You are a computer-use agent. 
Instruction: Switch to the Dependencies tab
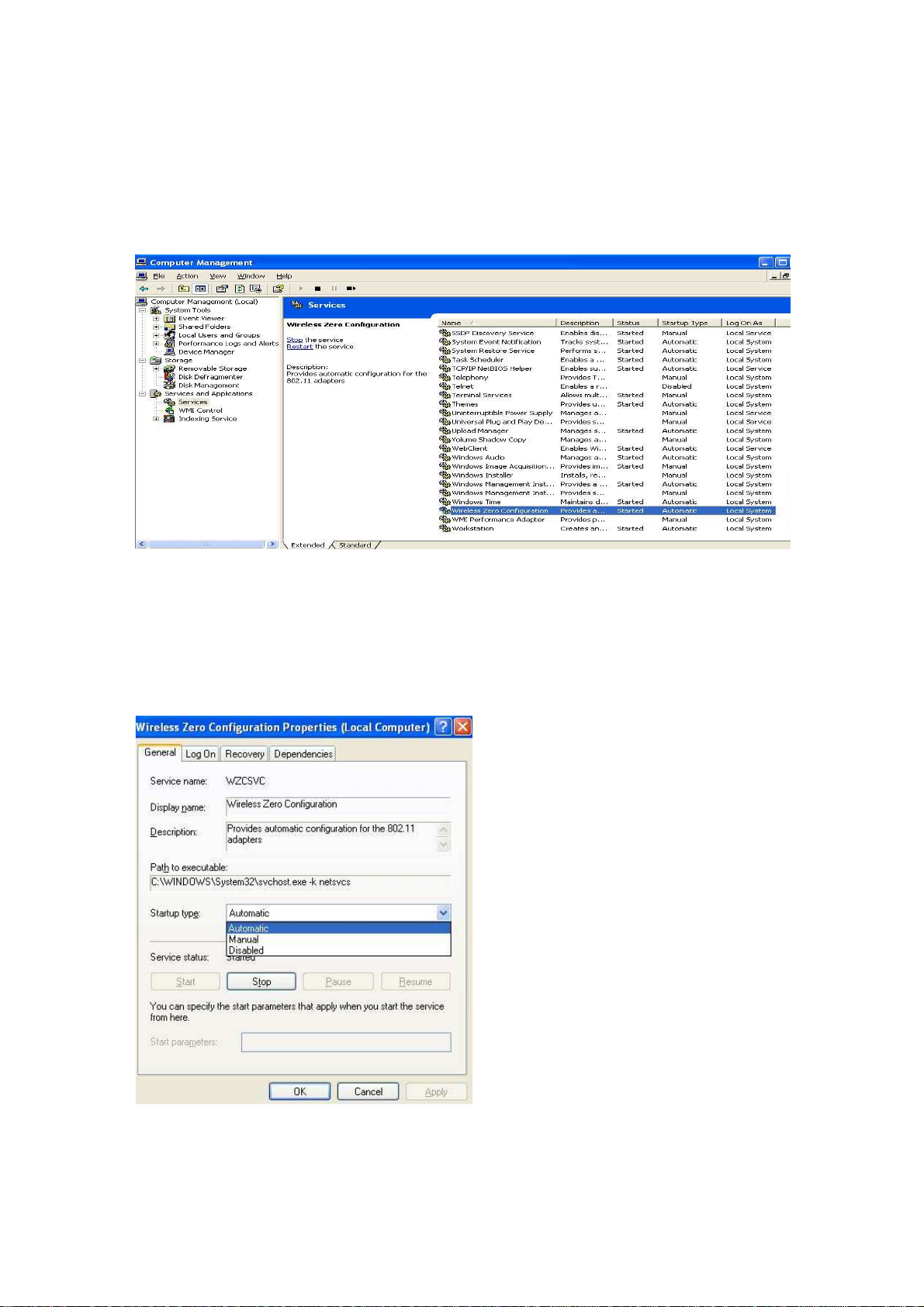303,754
